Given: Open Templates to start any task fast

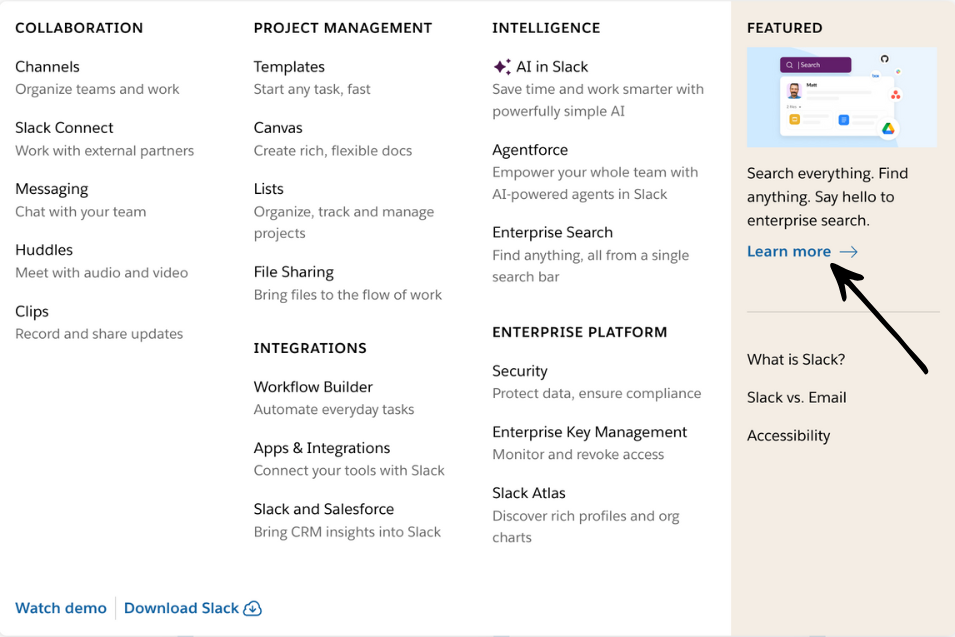Looking at the screenshot, I should pos(289,66).
